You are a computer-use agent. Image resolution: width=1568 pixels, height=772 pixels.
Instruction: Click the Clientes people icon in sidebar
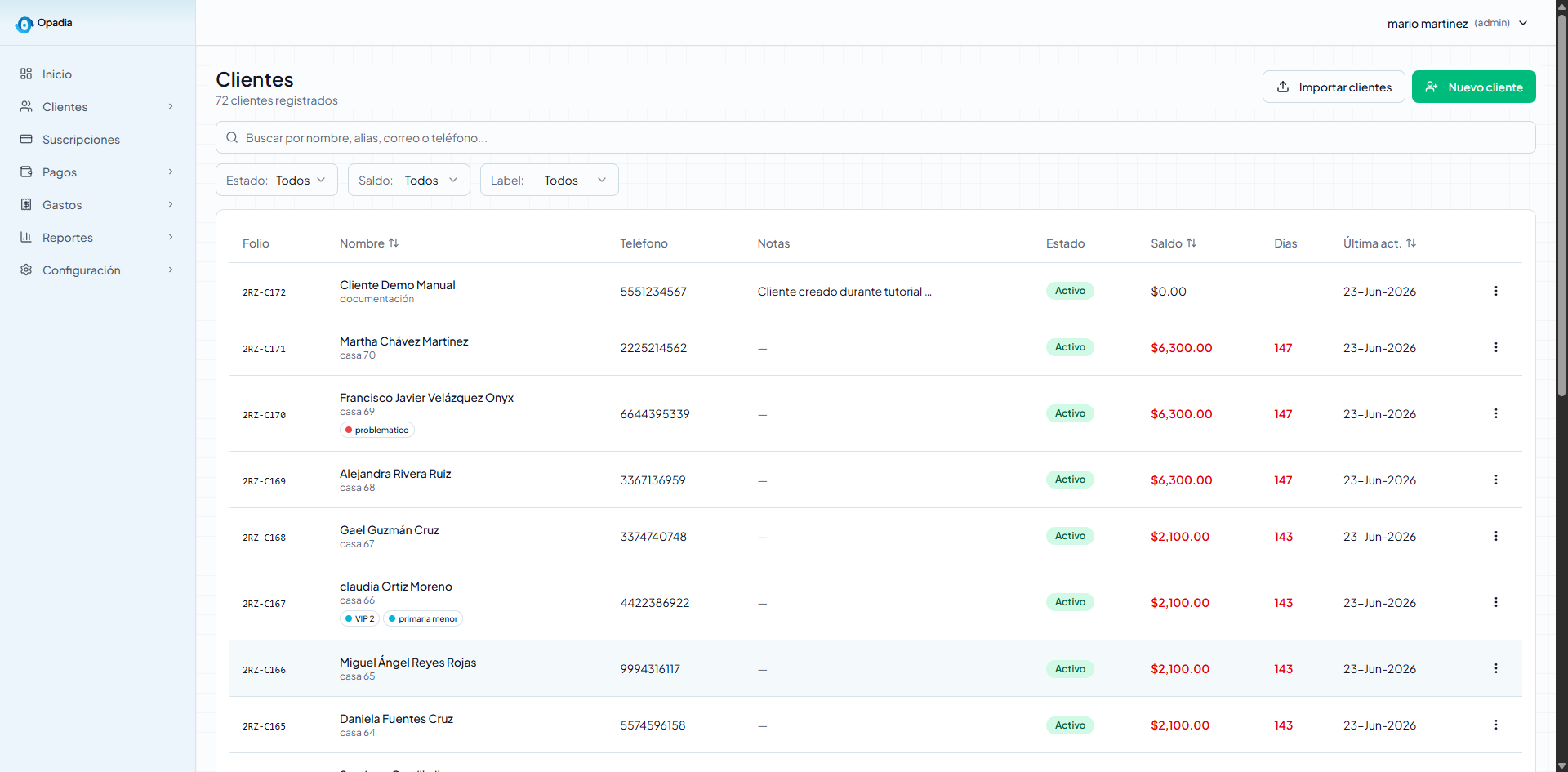(x=26, y=107)
